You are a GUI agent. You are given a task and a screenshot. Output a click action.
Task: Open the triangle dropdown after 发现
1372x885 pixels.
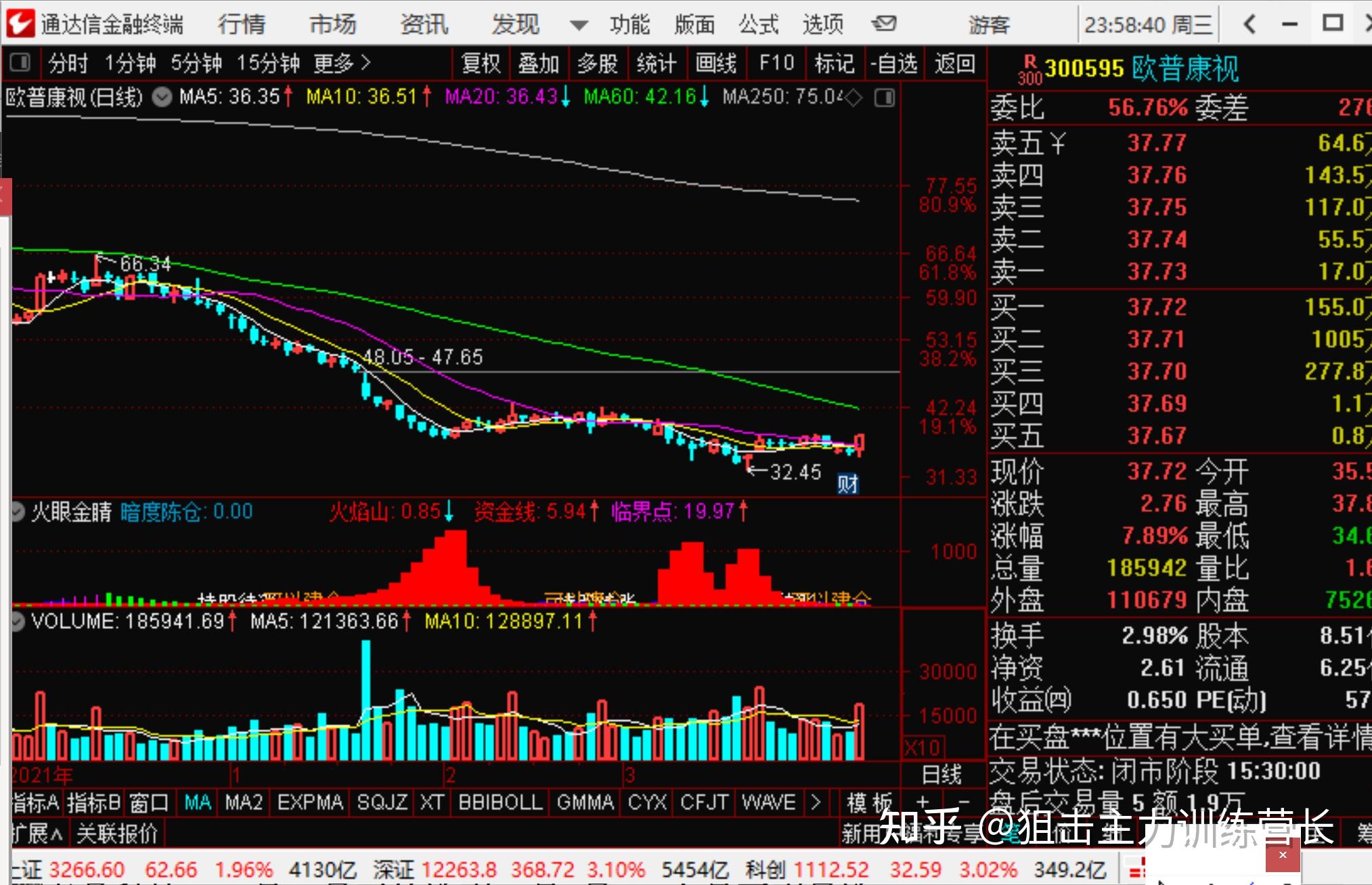[x=579, y=26]
